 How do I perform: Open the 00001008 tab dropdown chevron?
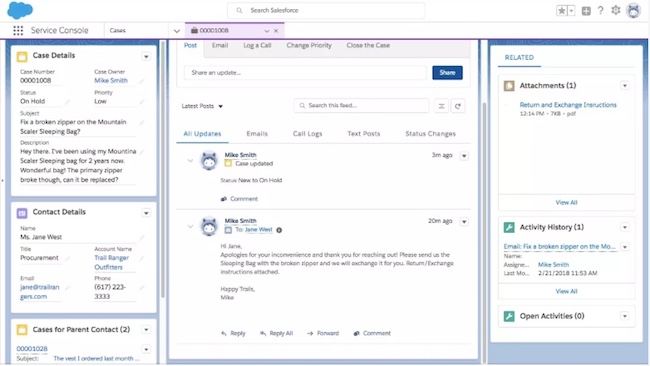point(267,31)
